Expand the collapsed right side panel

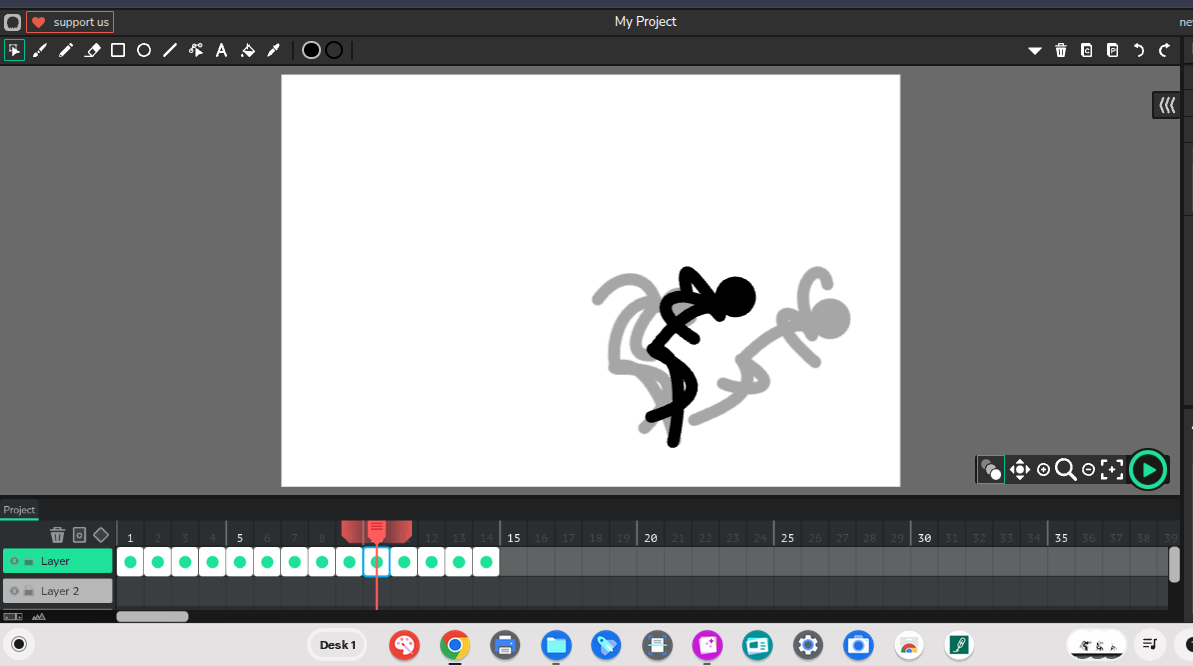point(1166,105)
